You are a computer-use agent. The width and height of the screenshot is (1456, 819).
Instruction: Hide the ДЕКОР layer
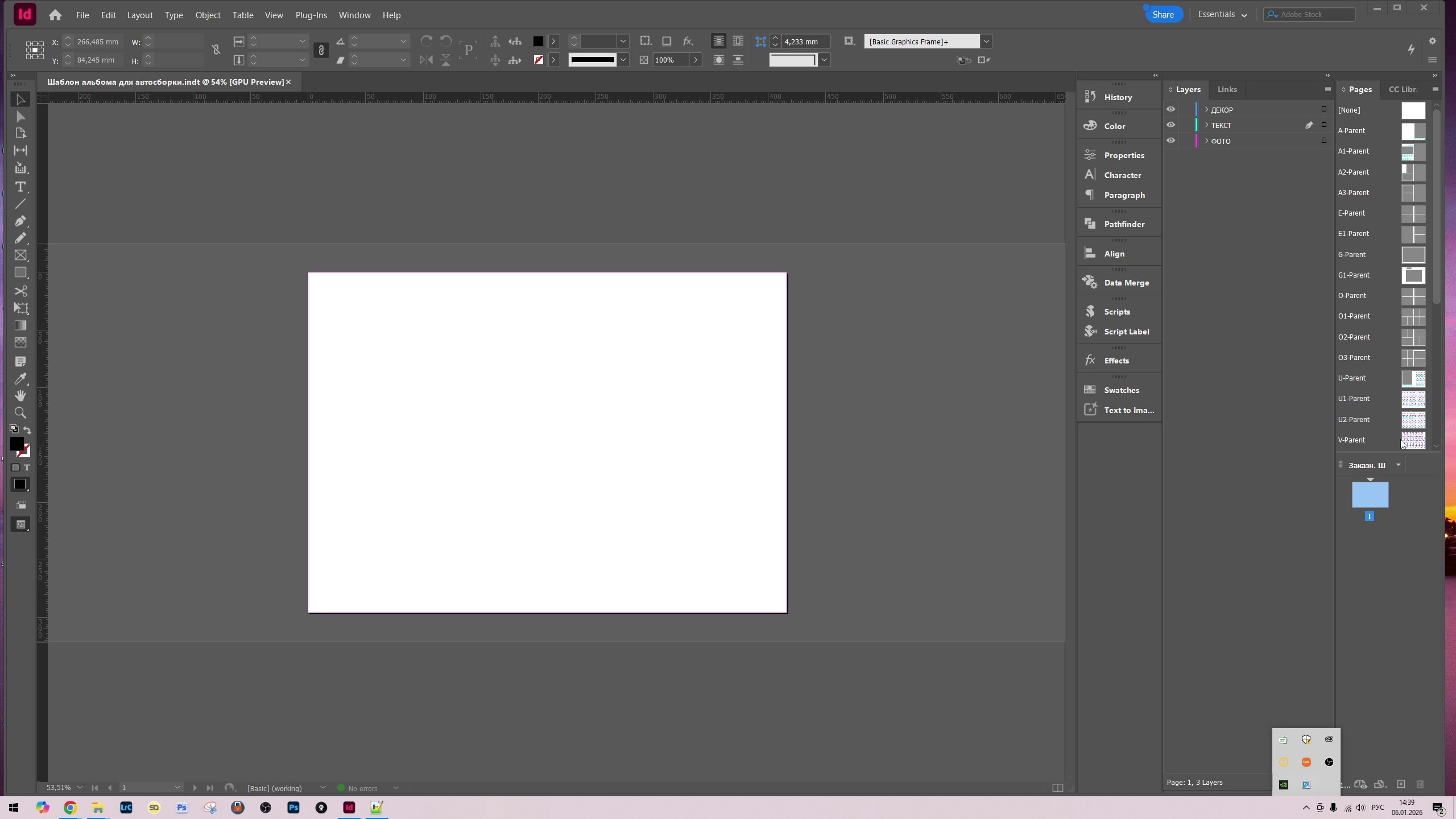[1170, 109]
